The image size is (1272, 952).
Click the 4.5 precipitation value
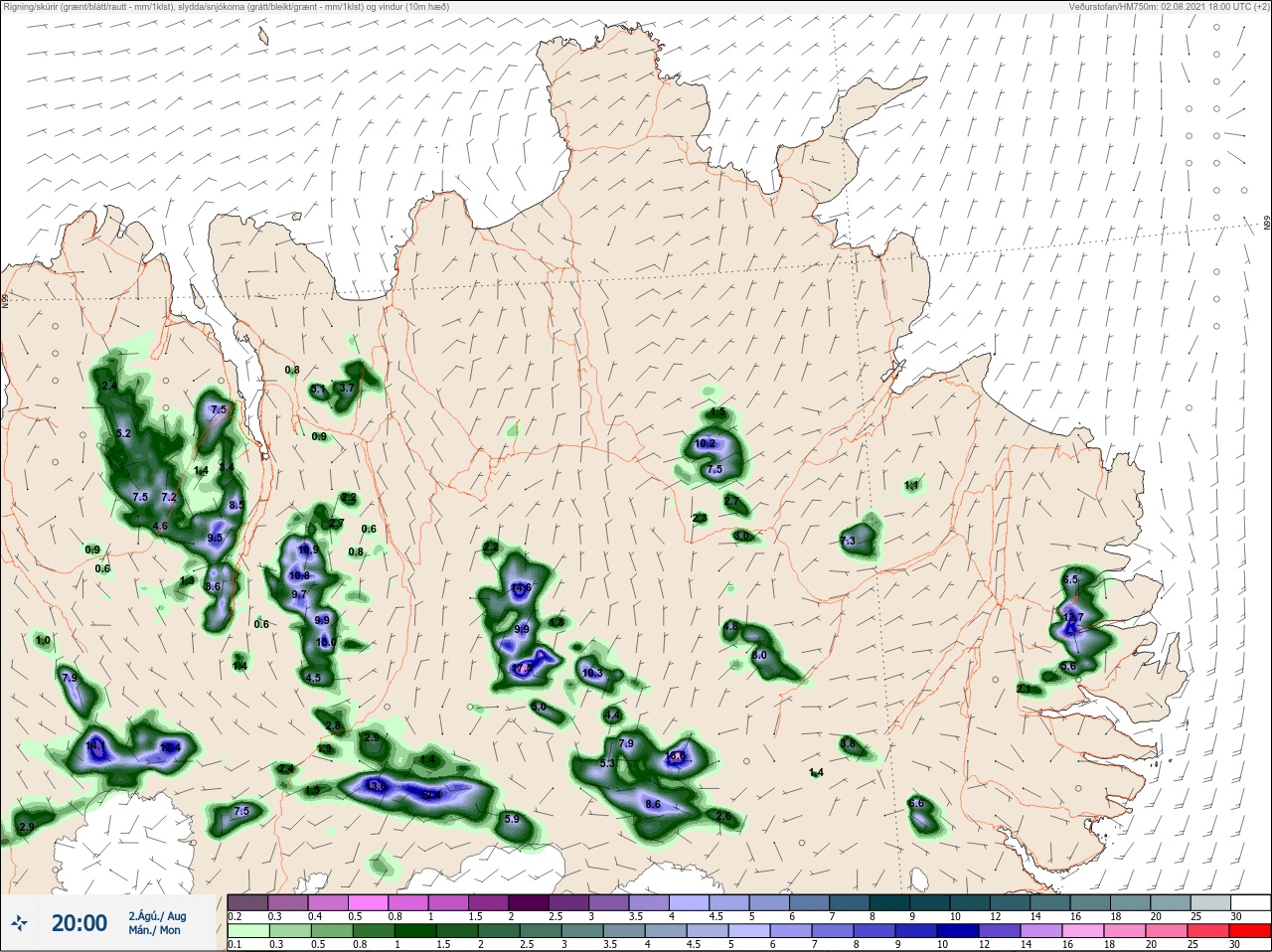314,679
